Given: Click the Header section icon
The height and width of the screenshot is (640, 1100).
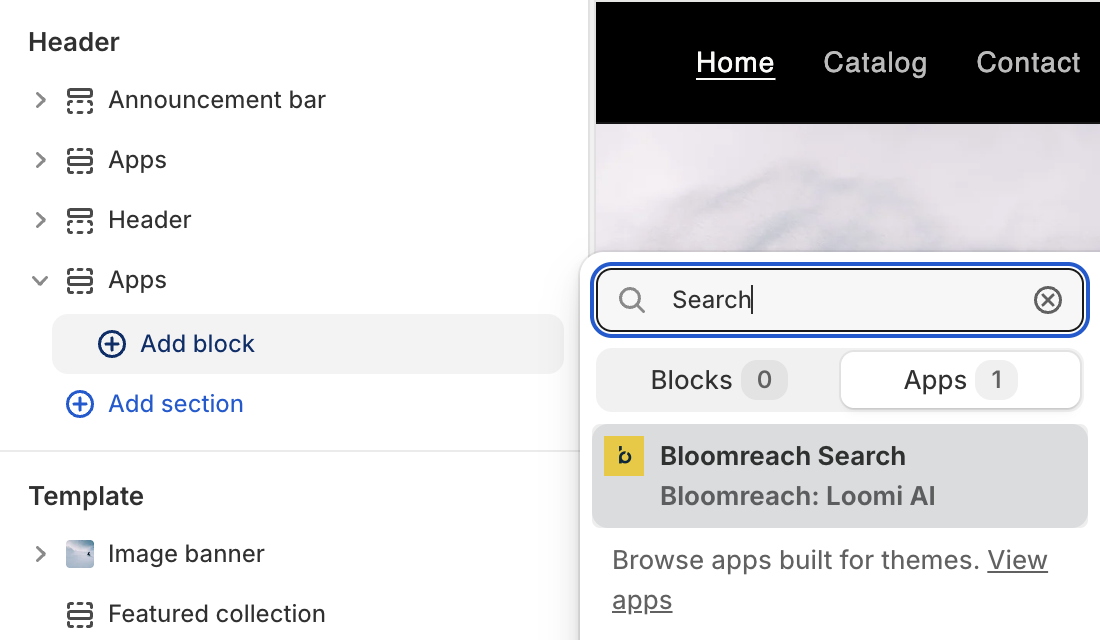Looking at the screenshot, I should [x=80, y=220].
